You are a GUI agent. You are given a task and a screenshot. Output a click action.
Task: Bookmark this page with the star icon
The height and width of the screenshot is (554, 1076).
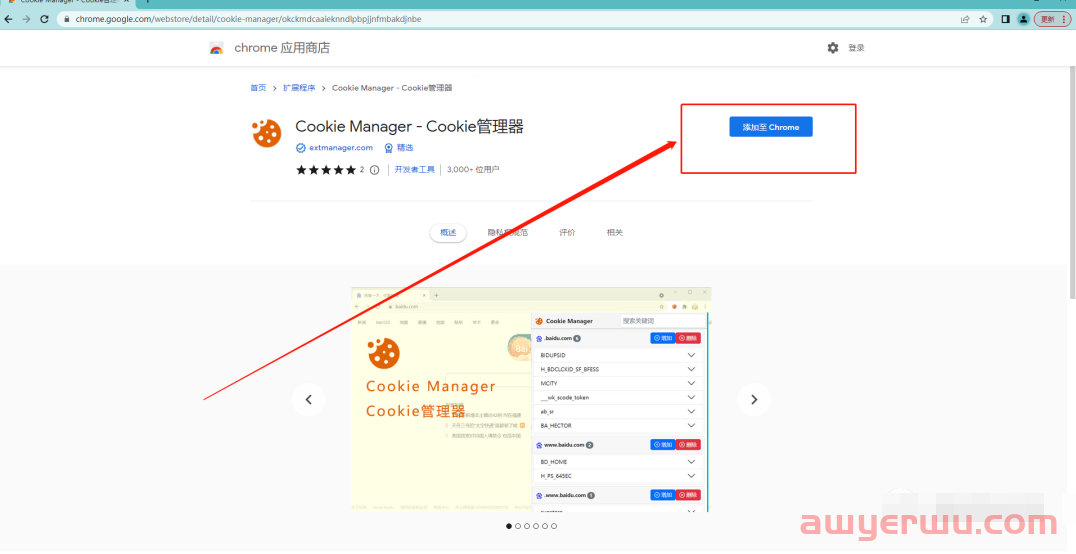(x=983, y=19)
